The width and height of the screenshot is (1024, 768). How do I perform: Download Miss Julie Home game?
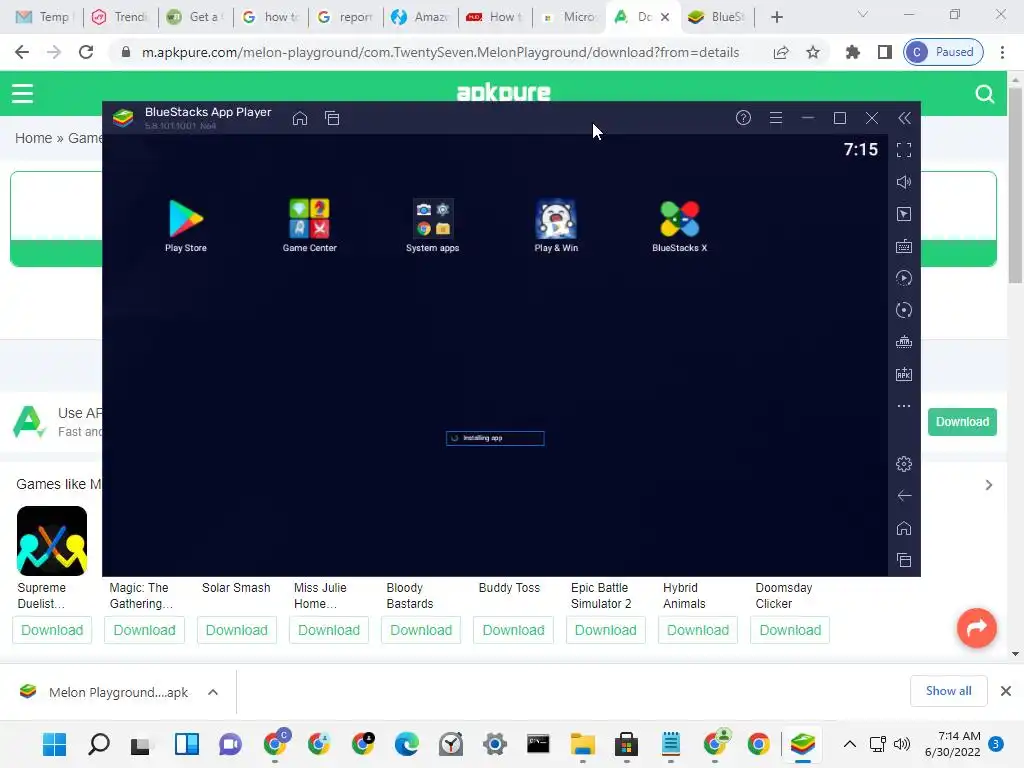tap(329, 630)
